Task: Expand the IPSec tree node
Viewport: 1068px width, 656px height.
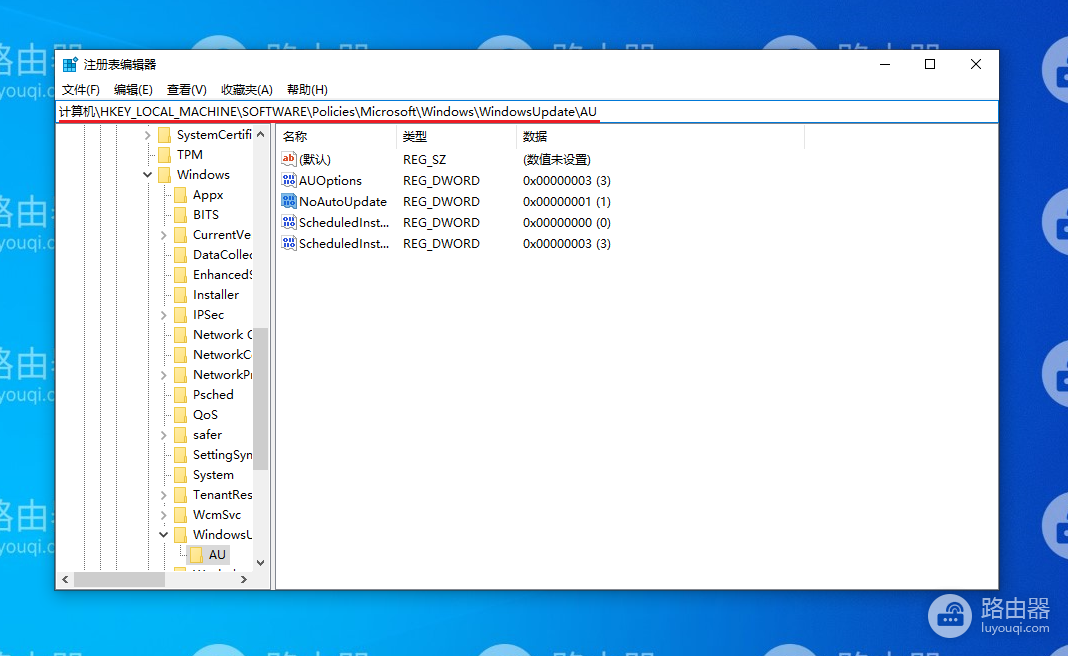Action: (x=163, y=315)
